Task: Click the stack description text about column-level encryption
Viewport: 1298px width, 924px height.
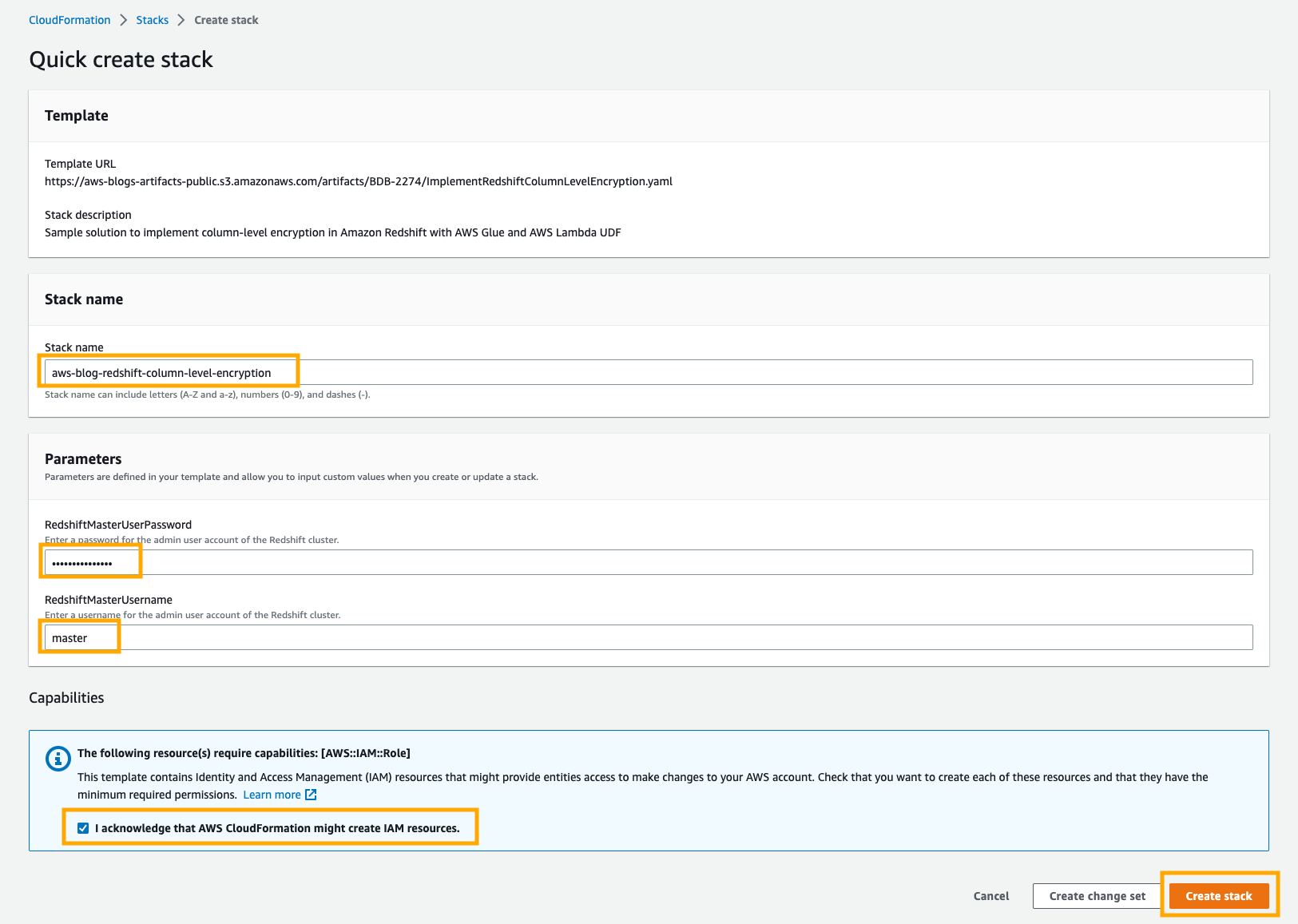Action: (x=333, y=232)
